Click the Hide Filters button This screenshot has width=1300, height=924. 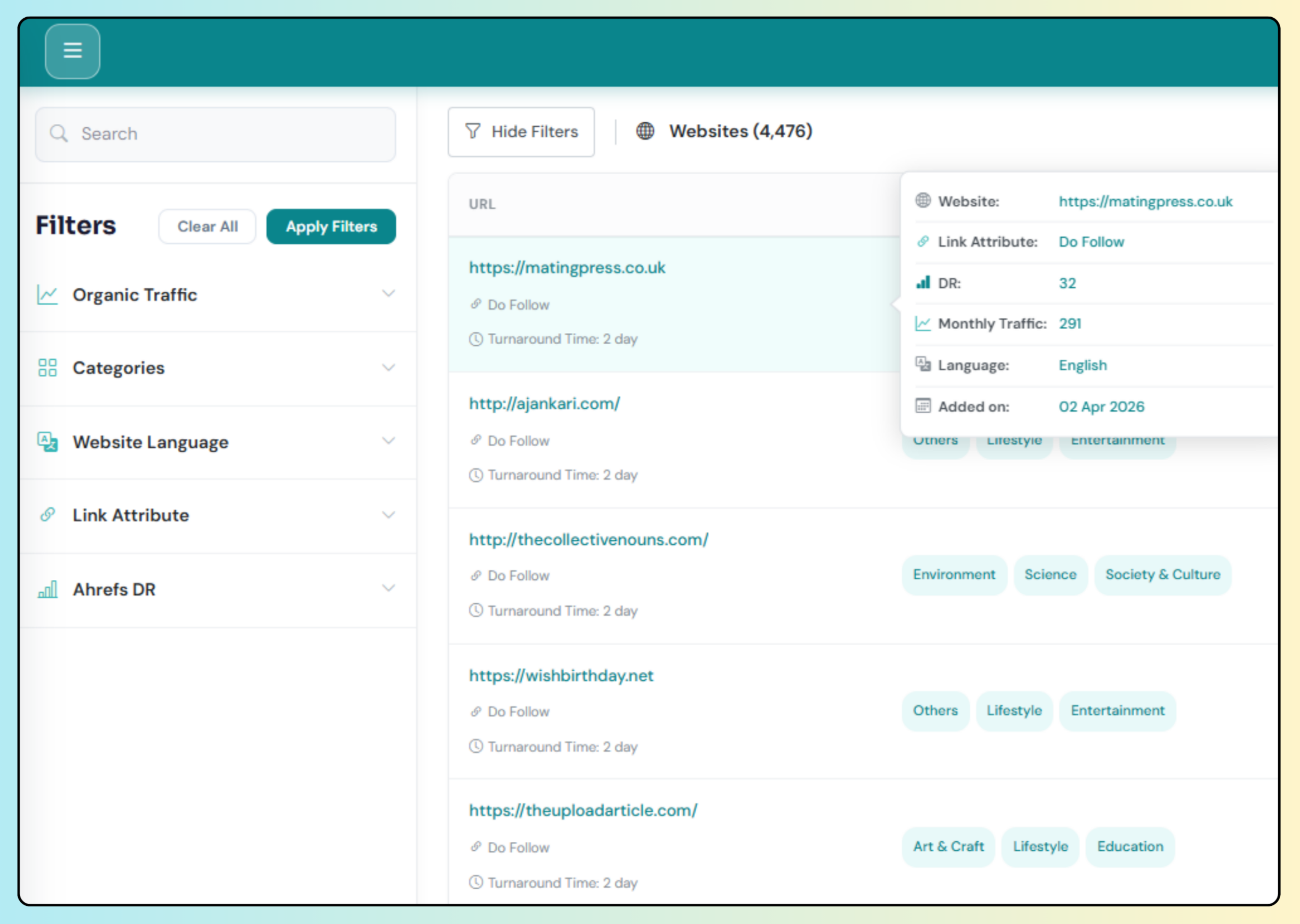click(x=521, y=132)
